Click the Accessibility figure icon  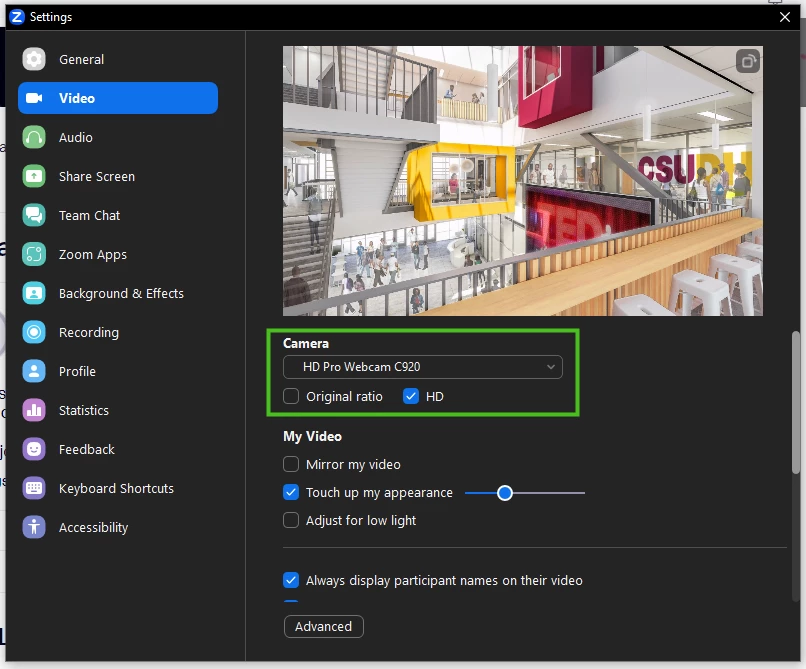tap(34, 527)
